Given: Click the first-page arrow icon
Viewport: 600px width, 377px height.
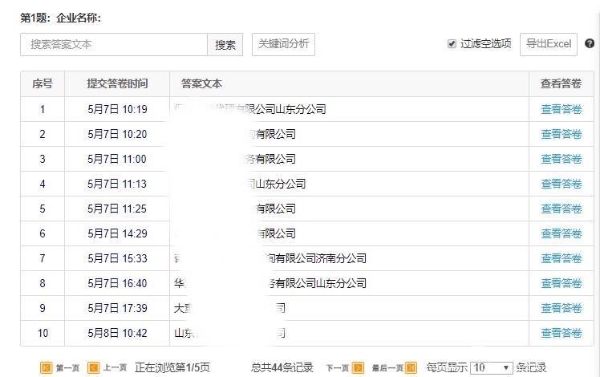Looking at the screenshot, I should [x=46, y=368].
